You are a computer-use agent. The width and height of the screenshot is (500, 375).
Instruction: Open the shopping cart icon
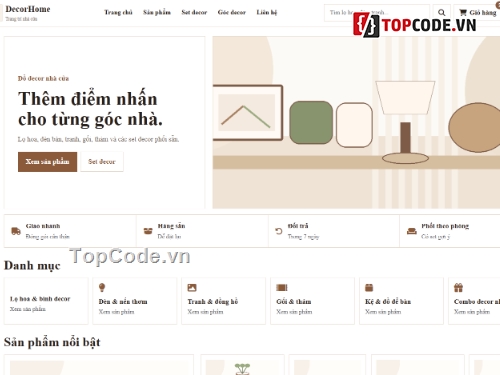[463, 13]
